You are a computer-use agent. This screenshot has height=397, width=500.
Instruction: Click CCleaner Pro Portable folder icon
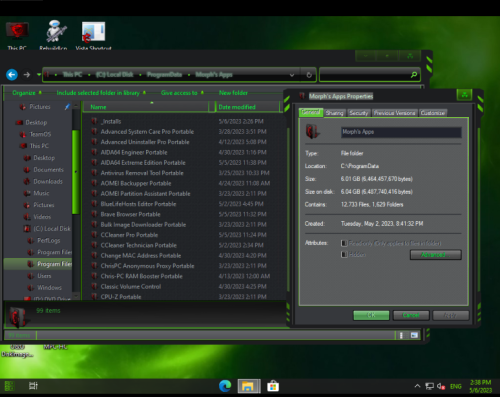[95, 235]
